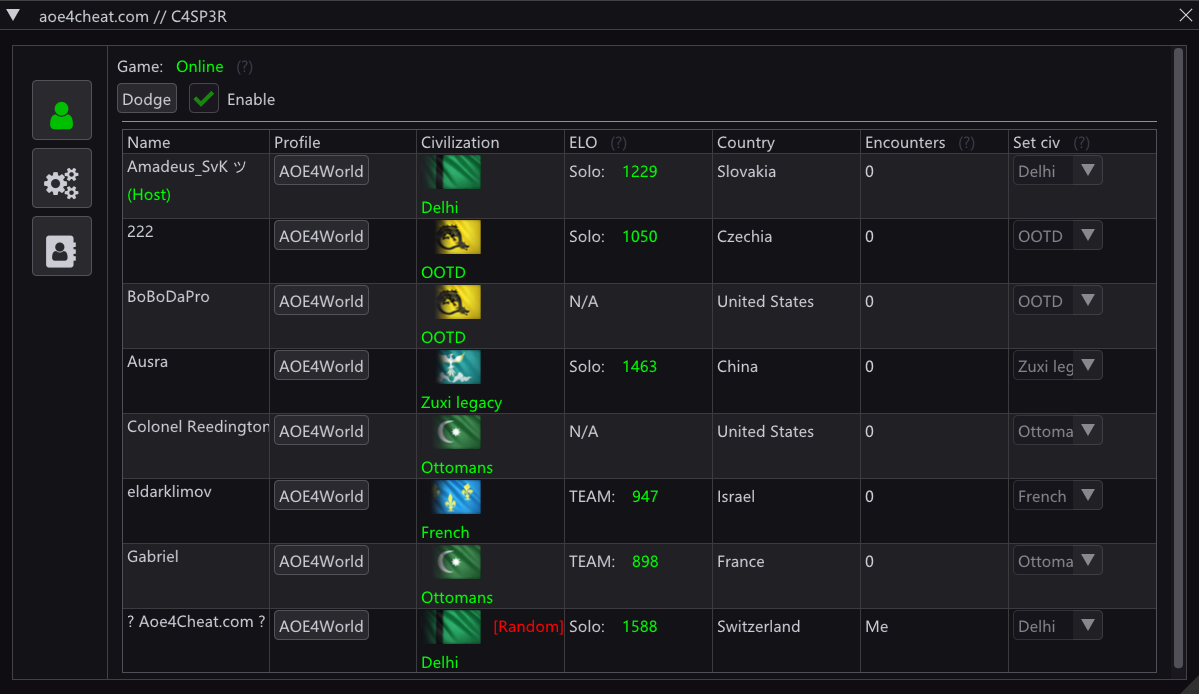Image resolution: width=1199 pixels, height=694 pixels.
Task: Select player name eldarklimov
Action: pos(169,491)
